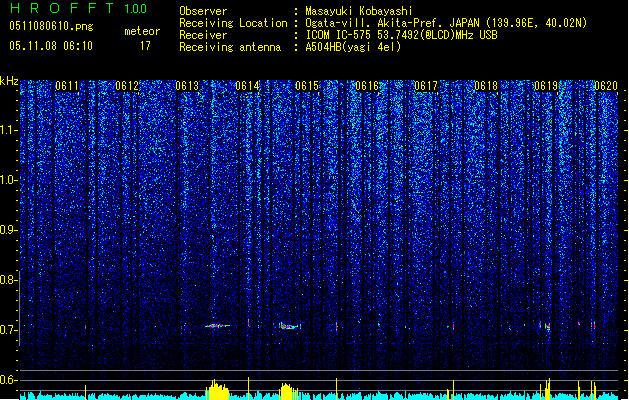Viewport: 629px width, 400px height.
Task: Click the yellow power burst below 0613 echo
Action: tap(217, 390)
